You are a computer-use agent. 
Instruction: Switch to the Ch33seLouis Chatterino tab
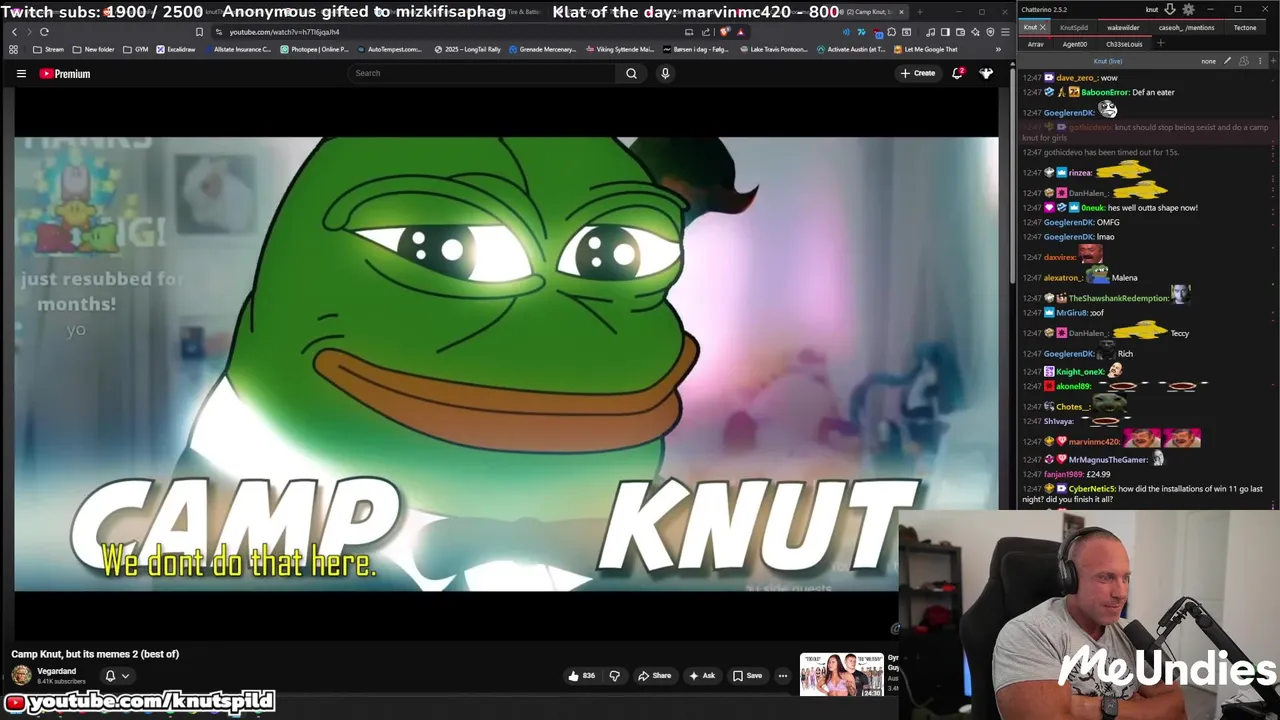tap(1124, 44)
